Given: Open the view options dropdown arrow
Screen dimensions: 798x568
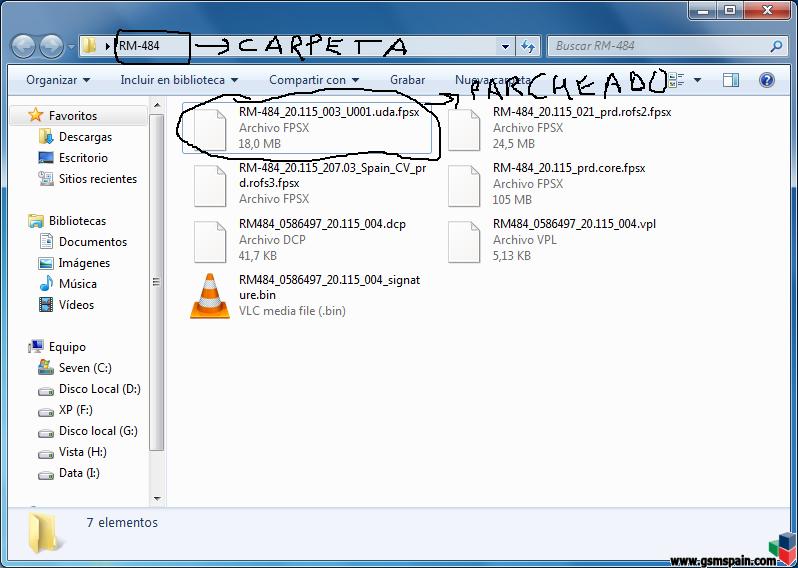Looking at the screenshot, I should pyautogui.click(x=697, y=80).
